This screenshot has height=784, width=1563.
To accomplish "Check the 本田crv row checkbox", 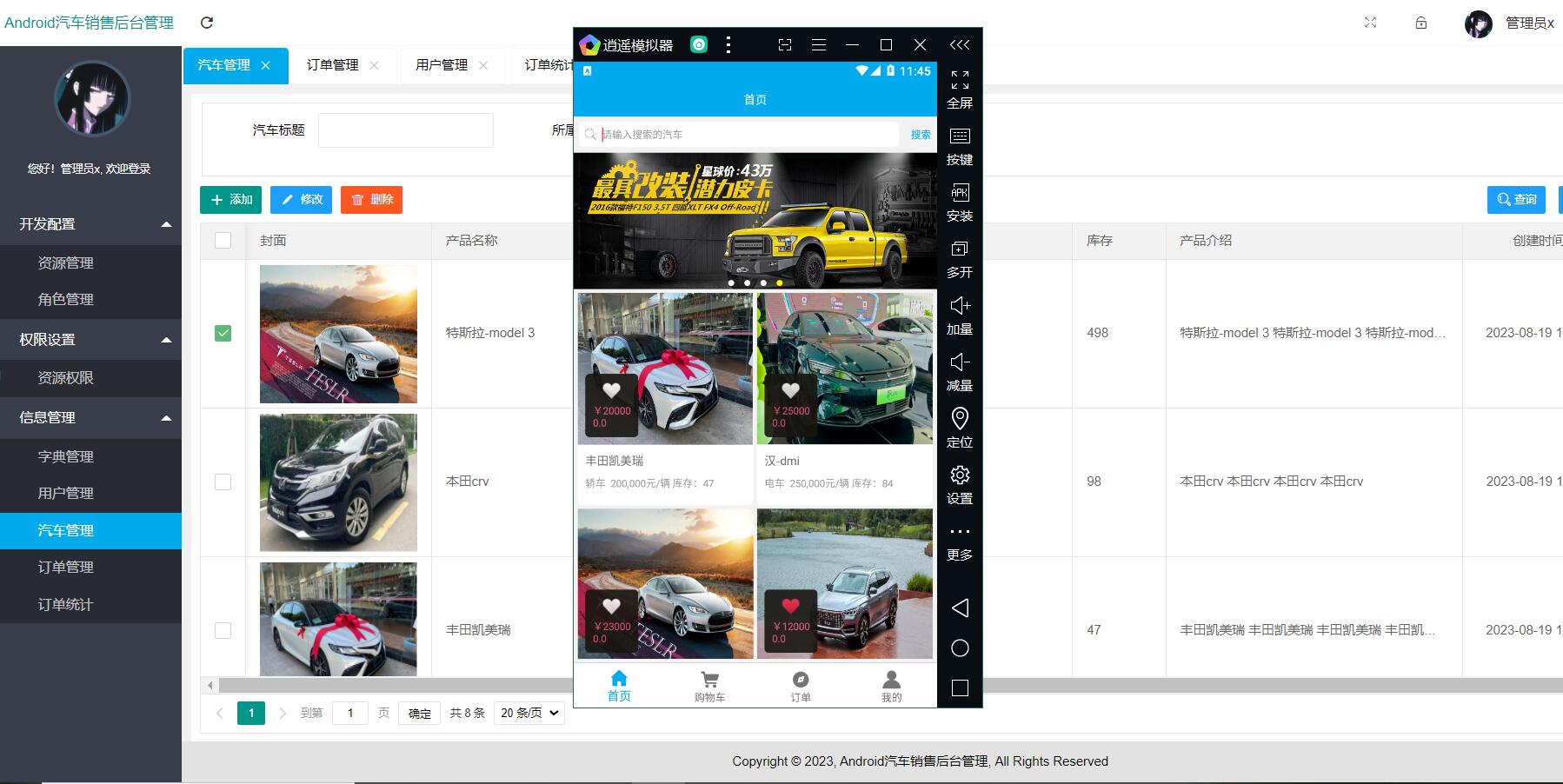I will pyautogui.click(x=223, y=482).
